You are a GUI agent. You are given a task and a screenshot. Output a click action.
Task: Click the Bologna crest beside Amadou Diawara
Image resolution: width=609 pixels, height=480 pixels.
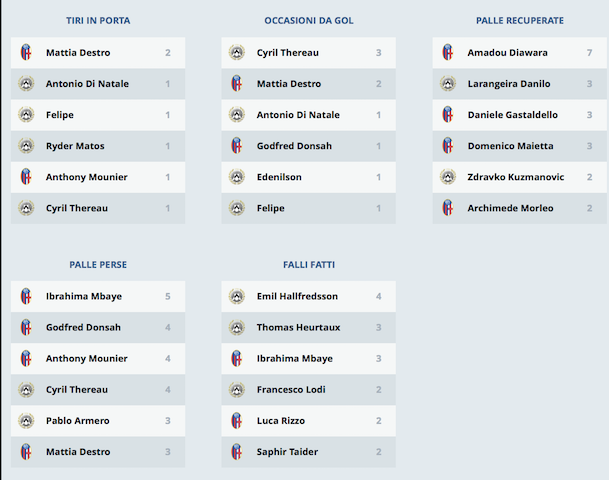[448, 53]
